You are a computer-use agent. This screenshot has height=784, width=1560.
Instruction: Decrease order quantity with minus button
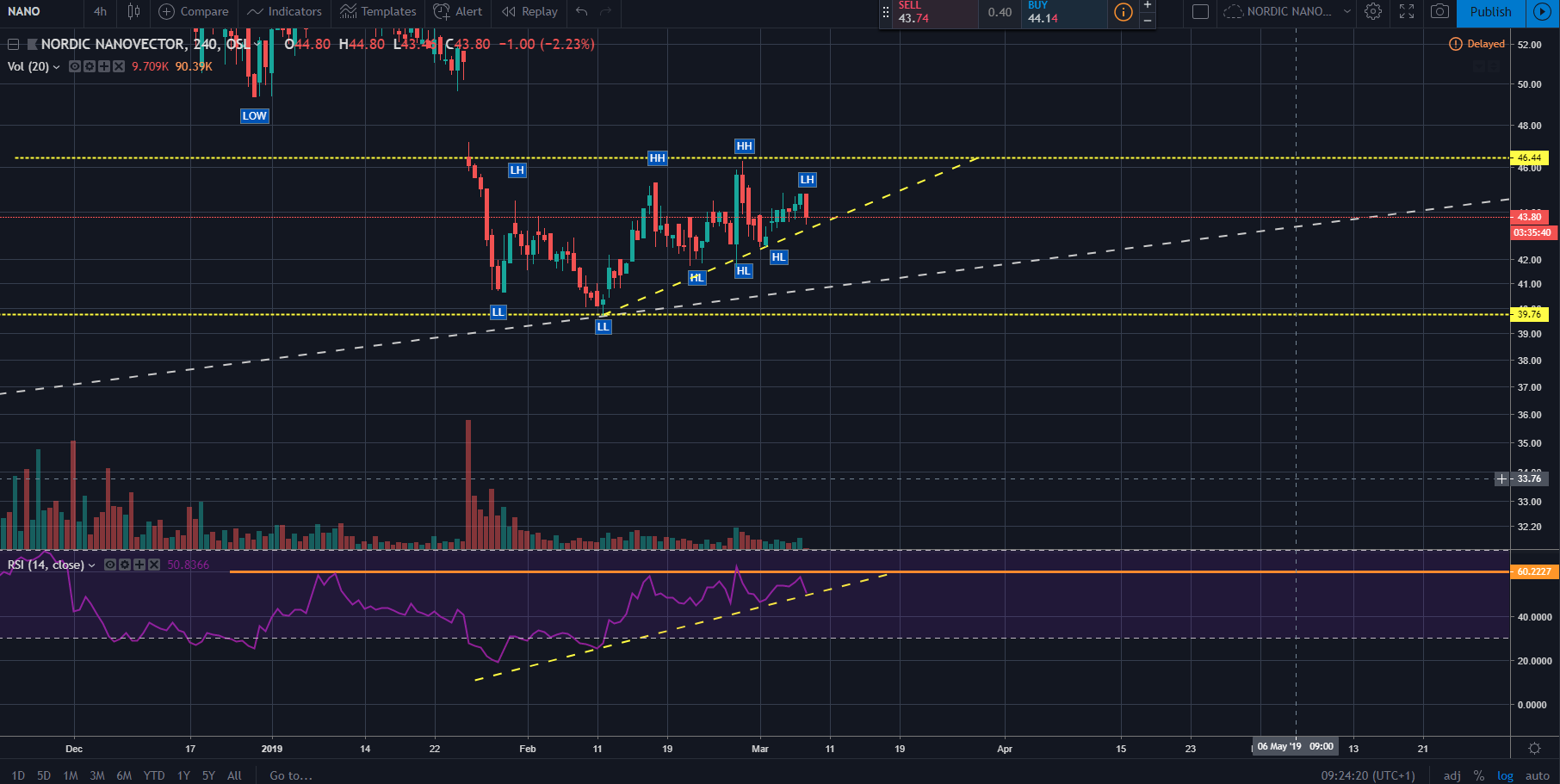pyautogui.click(x=1148, y=20)
